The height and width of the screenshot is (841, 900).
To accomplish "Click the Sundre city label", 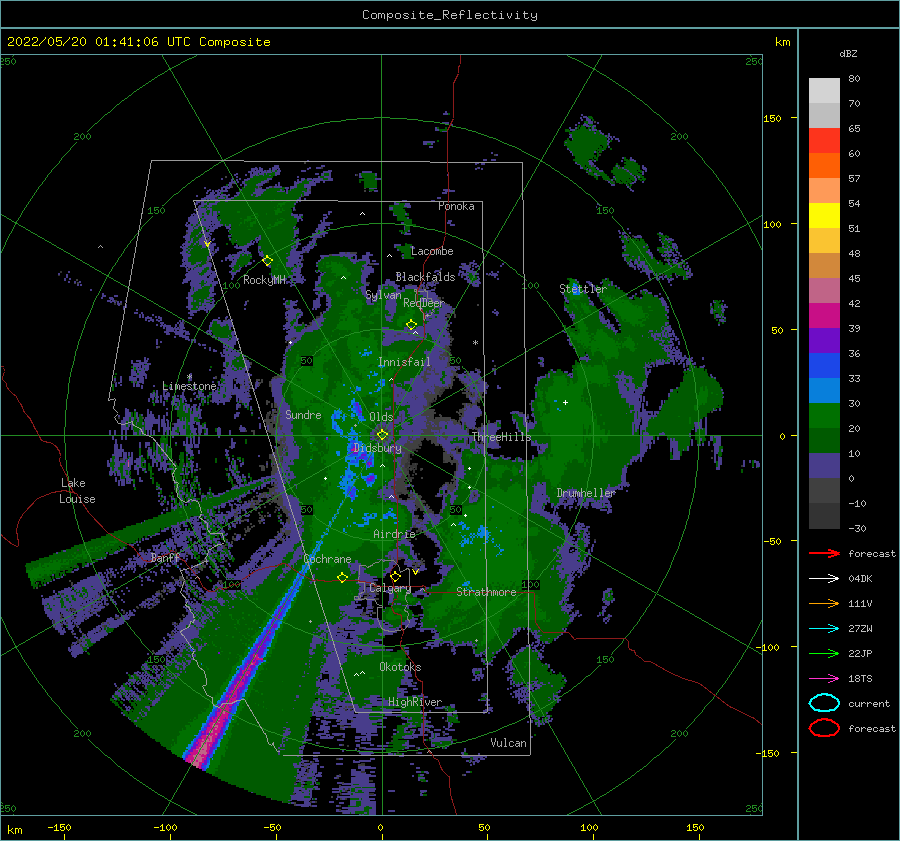I will click(x=303, y=414).
